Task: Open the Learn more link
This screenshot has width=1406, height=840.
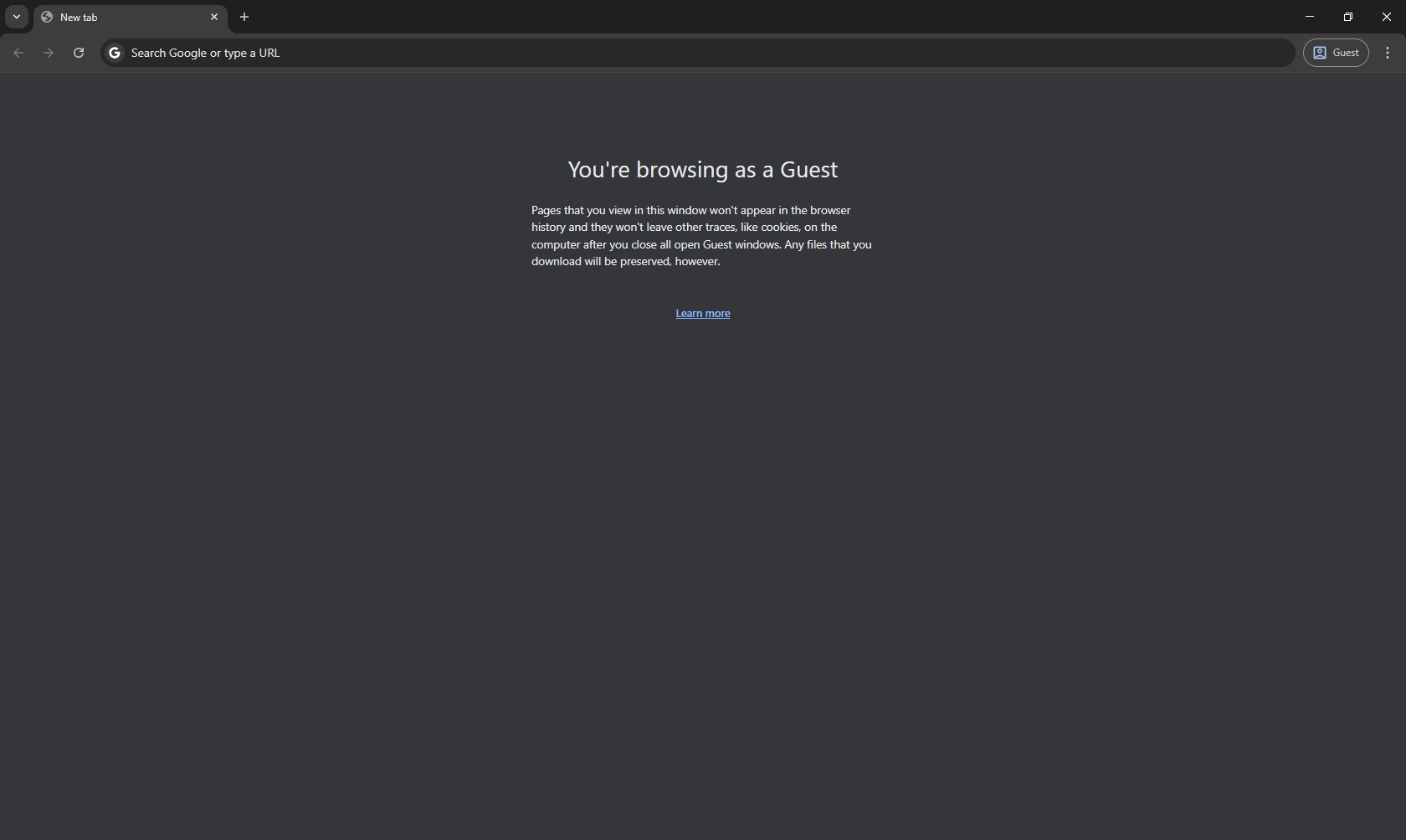Action: 703,314
